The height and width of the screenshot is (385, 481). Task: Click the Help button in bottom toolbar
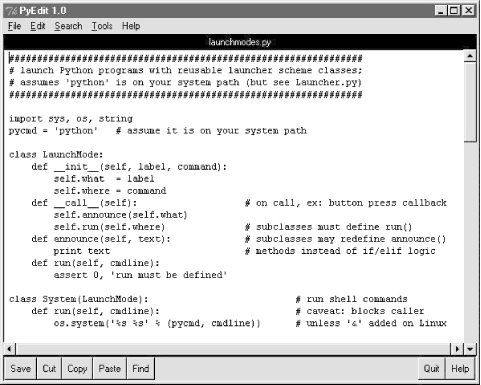[460, 368]
